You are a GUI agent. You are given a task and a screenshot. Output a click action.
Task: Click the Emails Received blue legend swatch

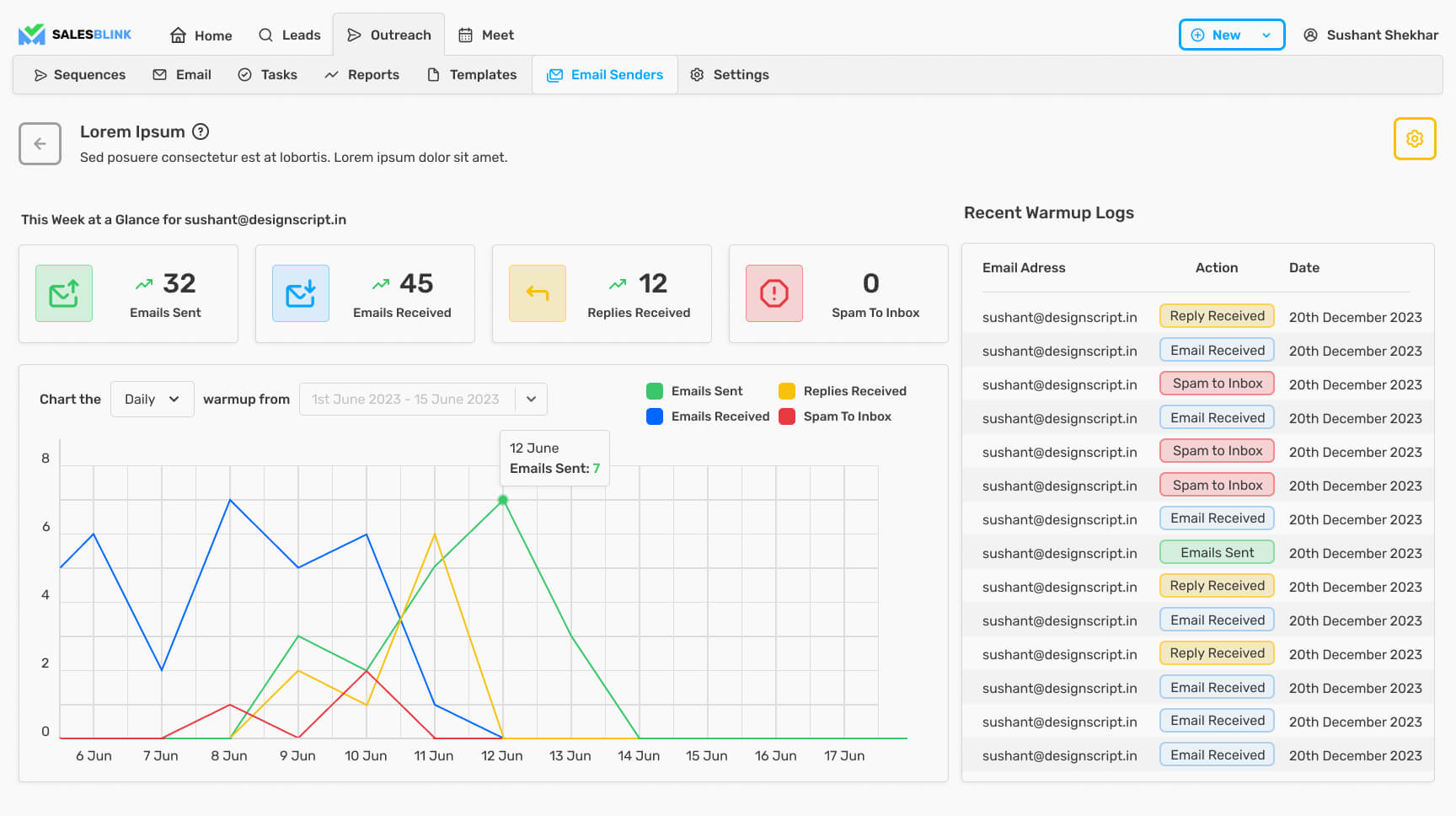[655, 416]
